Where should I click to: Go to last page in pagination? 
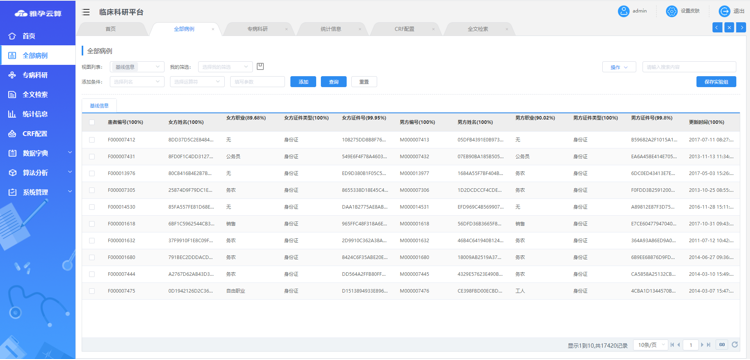tap(708, 345)
